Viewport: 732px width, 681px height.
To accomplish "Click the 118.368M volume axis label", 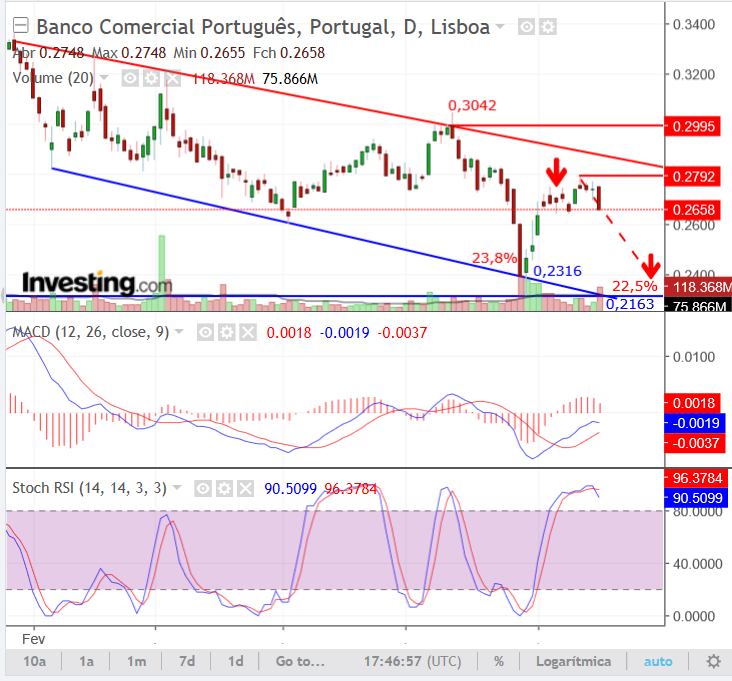I will coord(698,287).
